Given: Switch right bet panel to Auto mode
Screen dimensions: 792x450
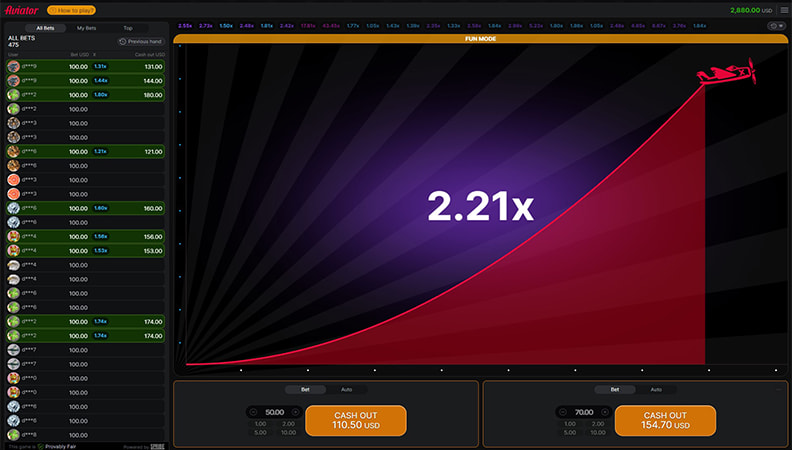Looking at the screenshot, I should pos(656,389).
